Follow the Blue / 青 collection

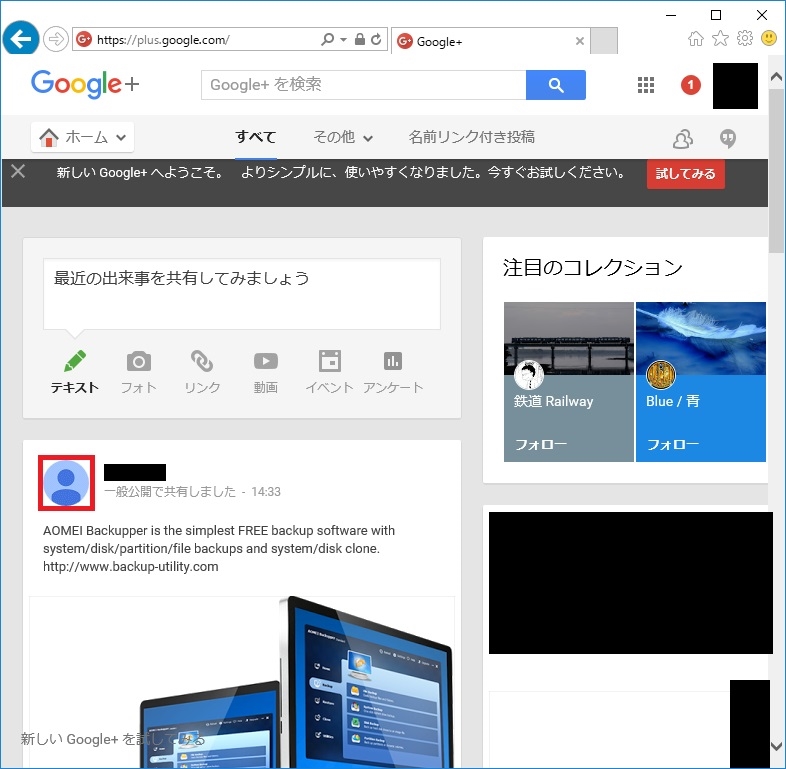(672, 444)
